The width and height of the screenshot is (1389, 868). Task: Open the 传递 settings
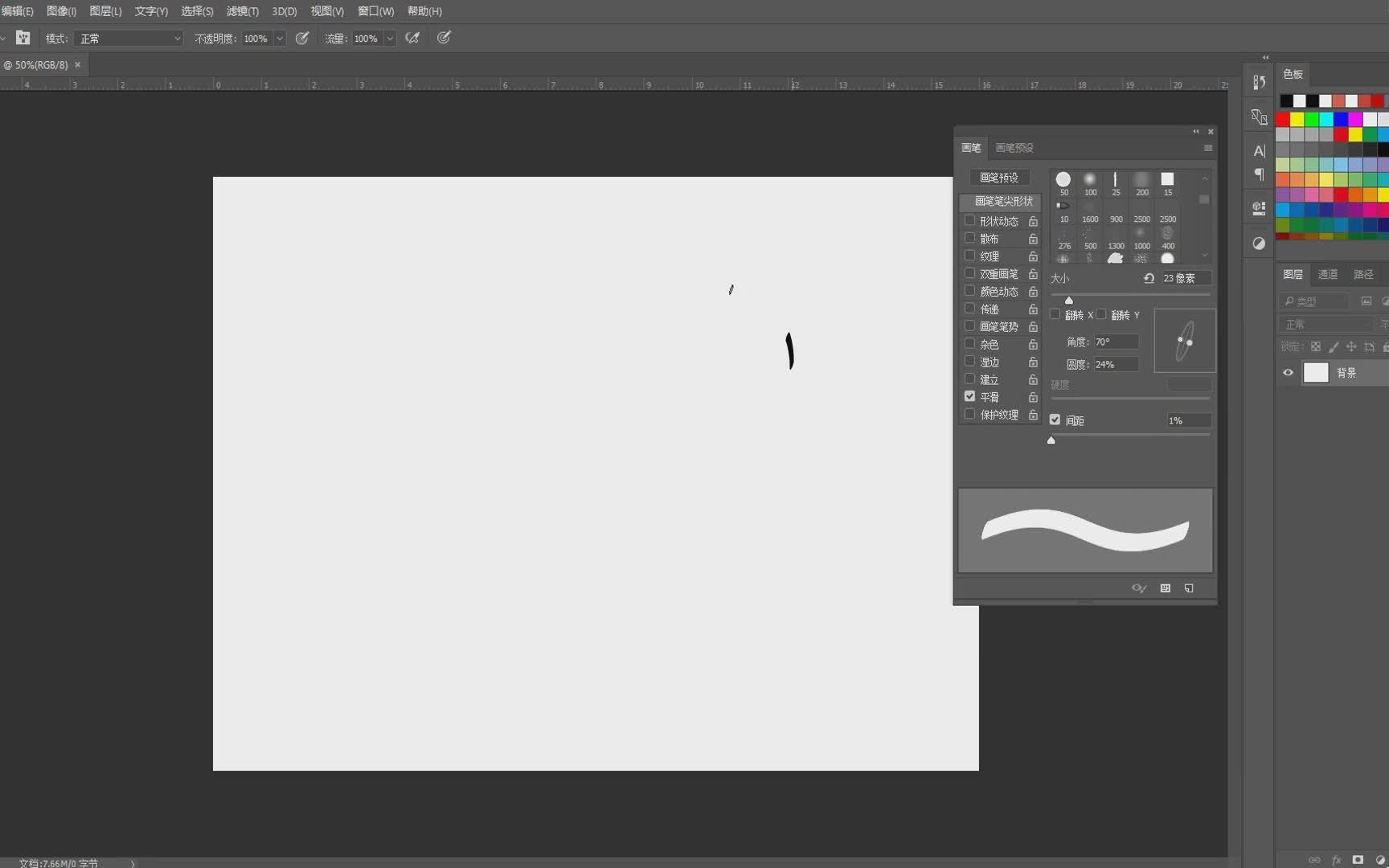tap(990, 309)
